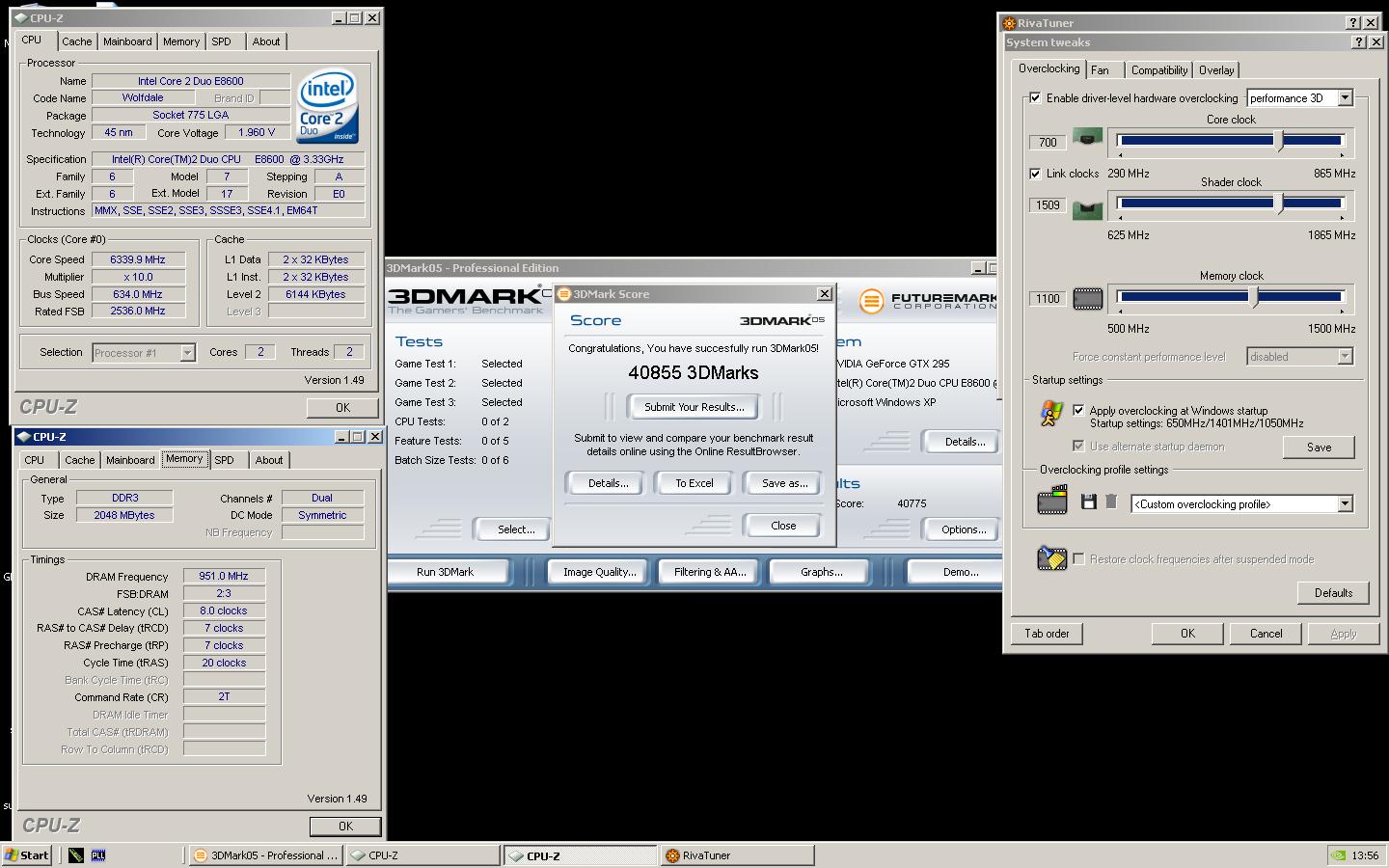Delete profile using trash can icon

point(1111,502)
